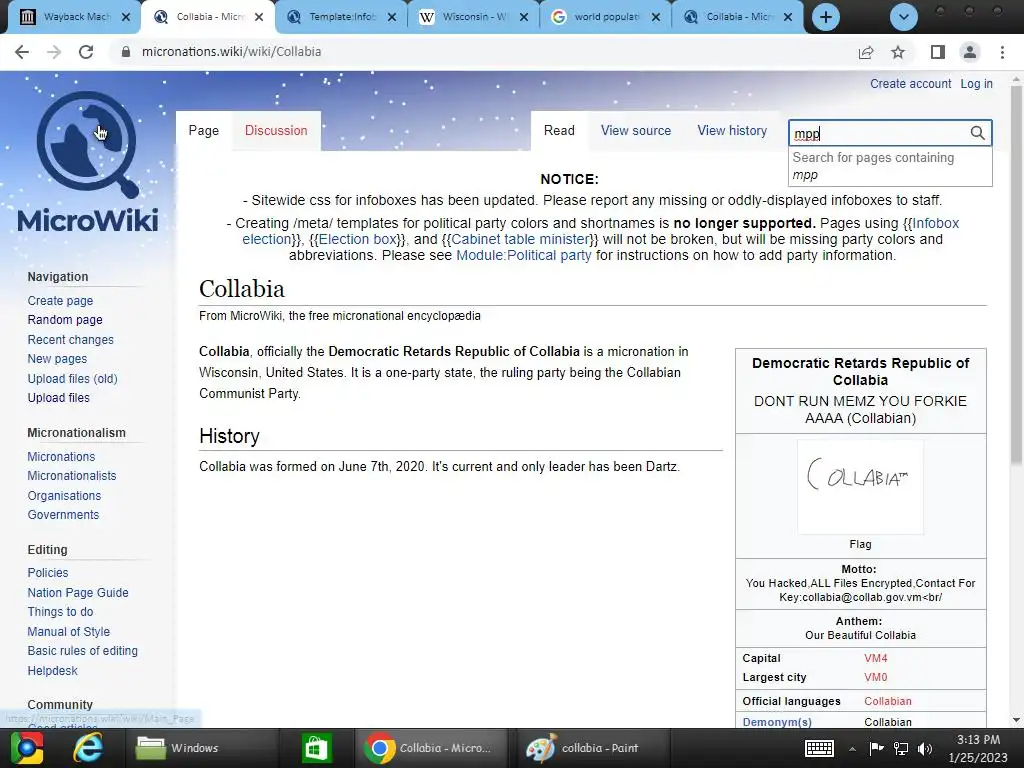Viewport: 1024px width, 768px height.
Task: Click Cabinet table minister template link
Action: 520,239
